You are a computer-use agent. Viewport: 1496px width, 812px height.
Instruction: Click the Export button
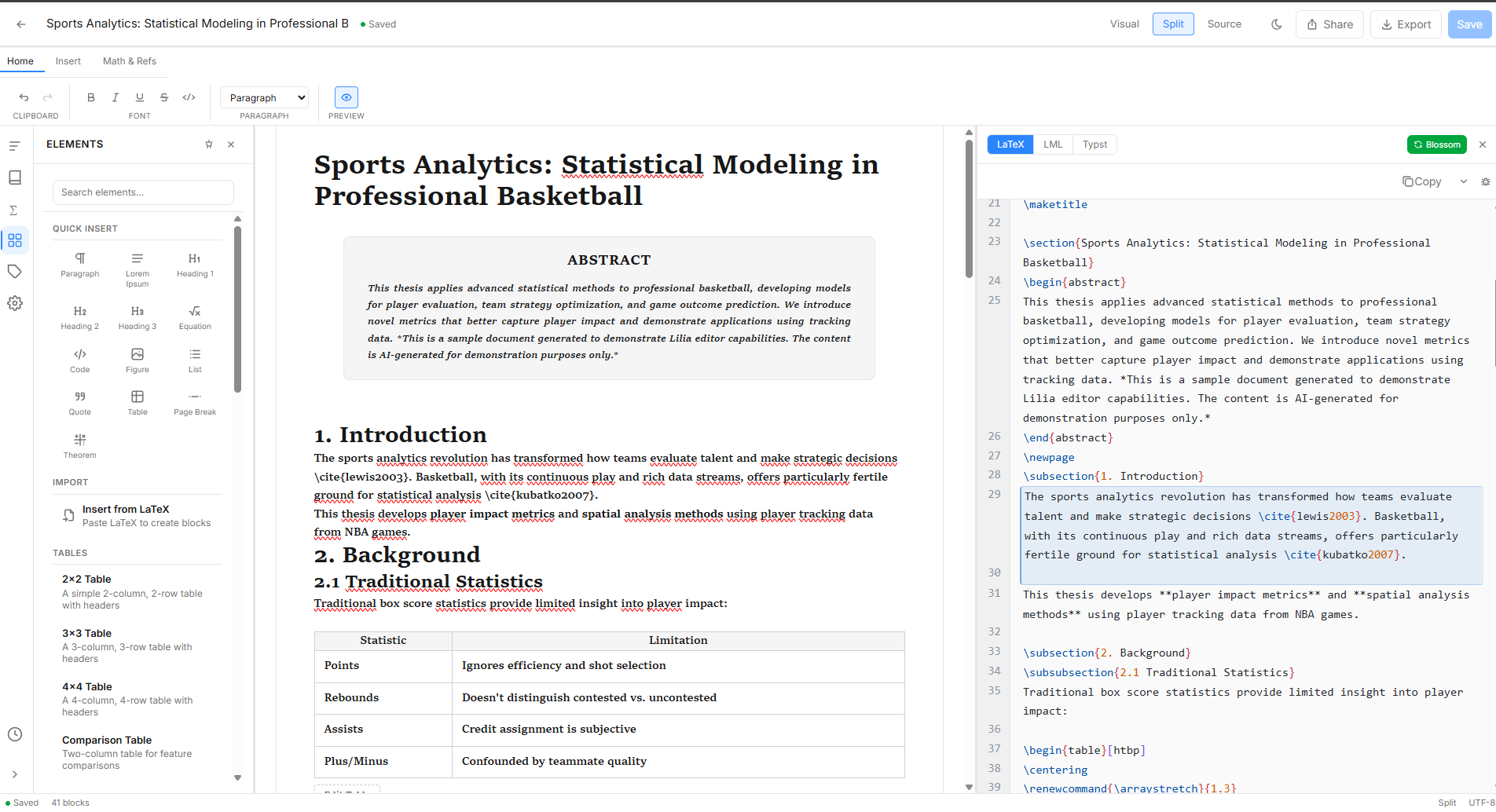(x=1406, y=24)
